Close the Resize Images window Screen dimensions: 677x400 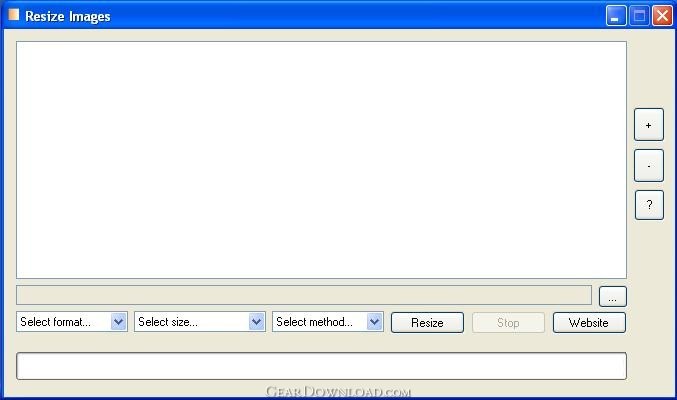(x=662, y=15)
